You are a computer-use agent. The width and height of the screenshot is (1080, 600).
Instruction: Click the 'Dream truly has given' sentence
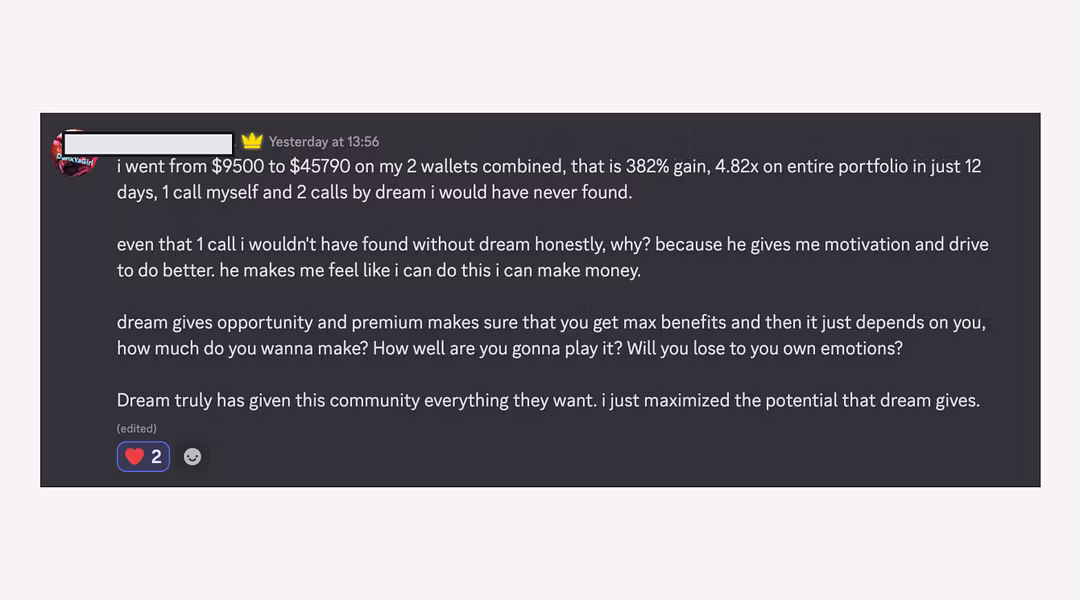coord(356,400)
